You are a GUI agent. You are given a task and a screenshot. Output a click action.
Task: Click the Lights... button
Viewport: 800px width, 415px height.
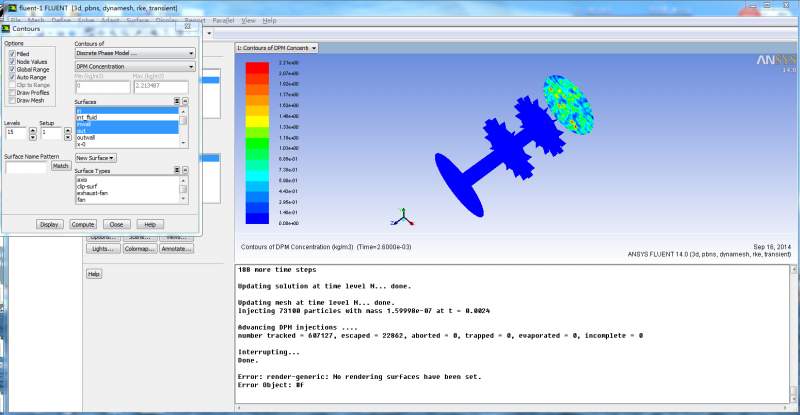tap(103, 249)
